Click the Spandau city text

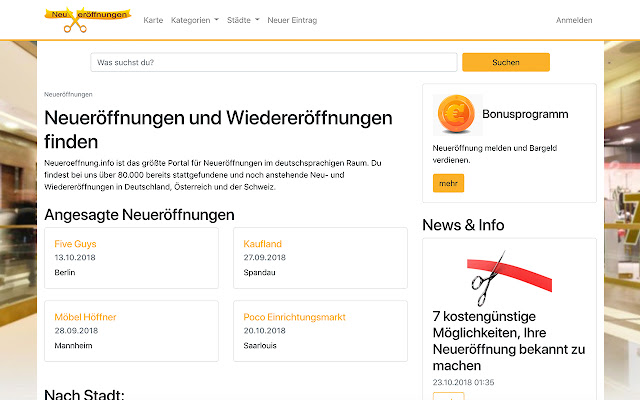[x=259, y=272]
